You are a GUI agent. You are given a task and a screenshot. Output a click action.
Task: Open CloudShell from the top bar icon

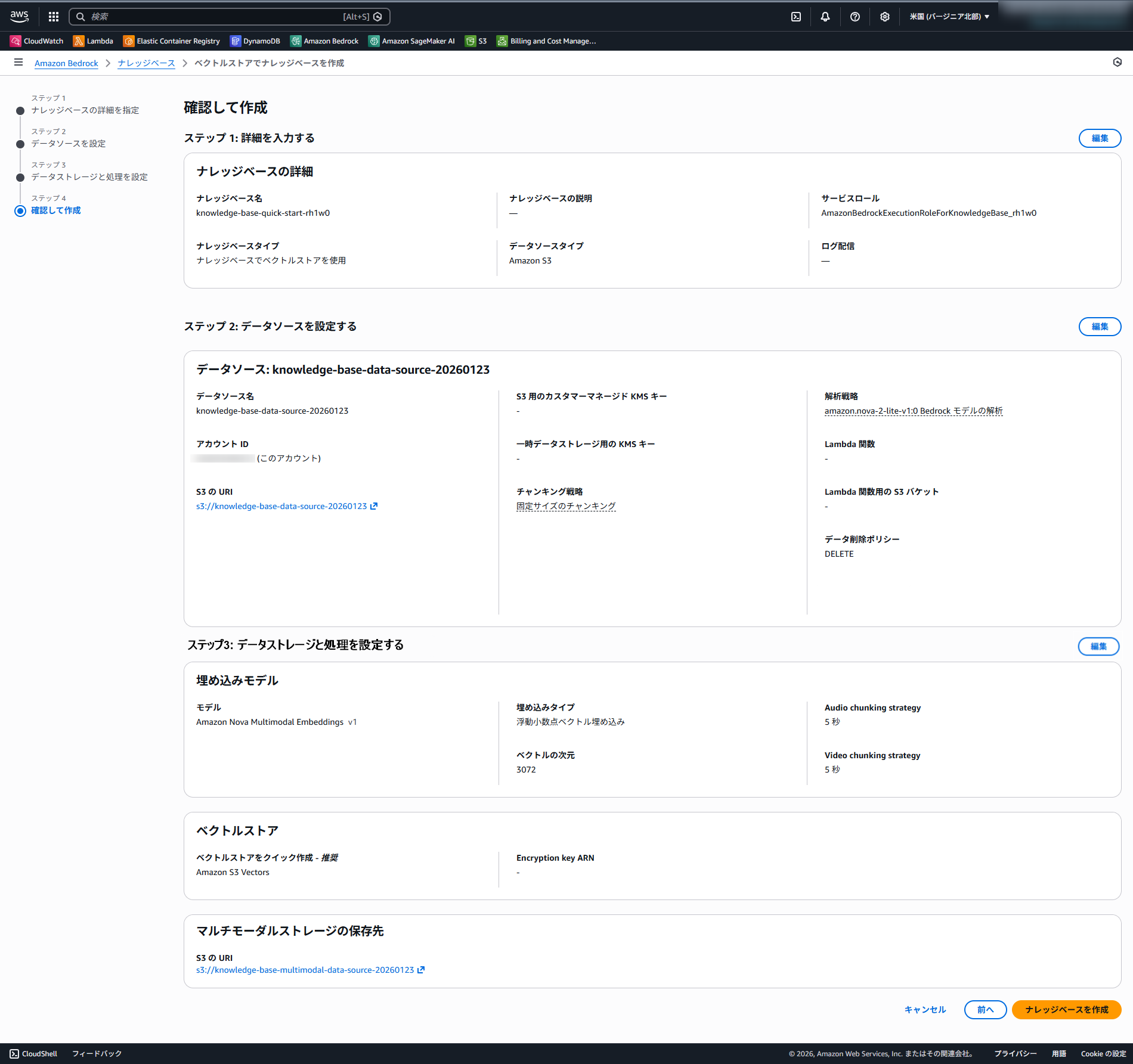tap(796, 17)
